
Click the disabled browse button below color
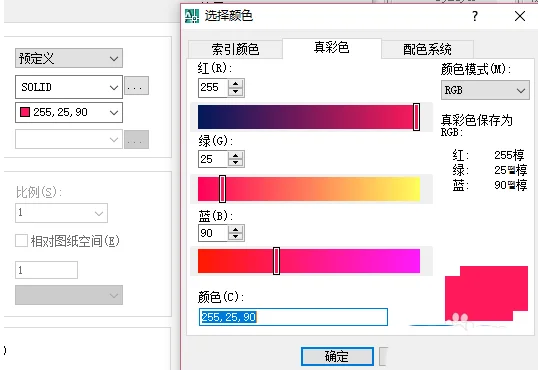point(136,139)
